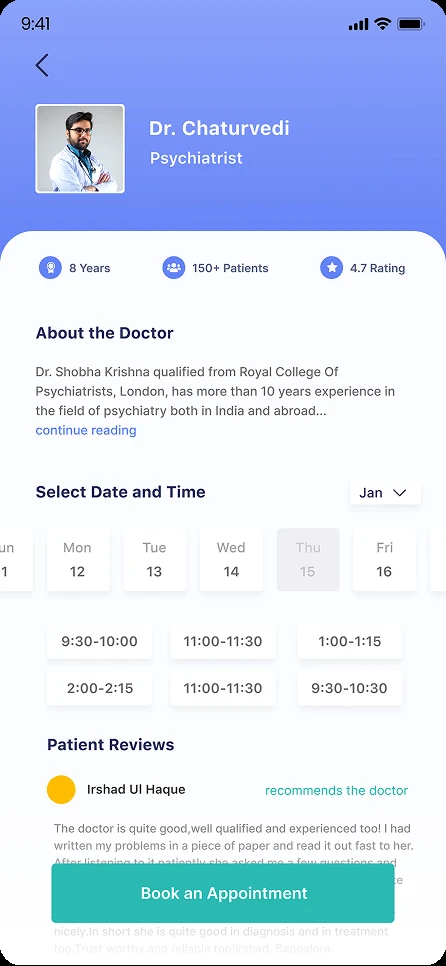The image size is (446, 966).
Task: Click the recommends the doctor label
Action: pyautogui.click(x=336, y=790)
